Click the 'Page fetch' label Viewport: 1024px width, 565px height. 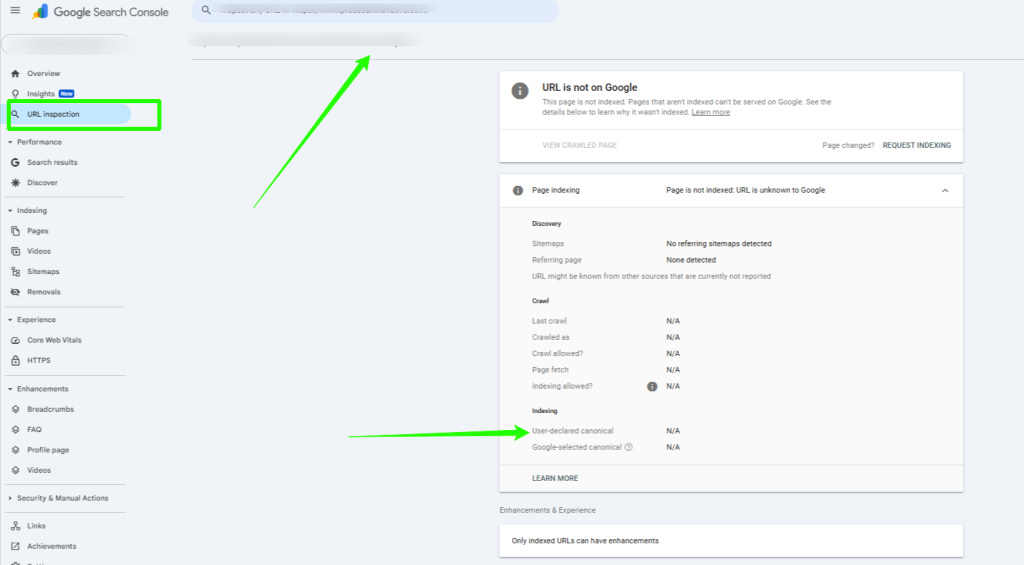550,370
